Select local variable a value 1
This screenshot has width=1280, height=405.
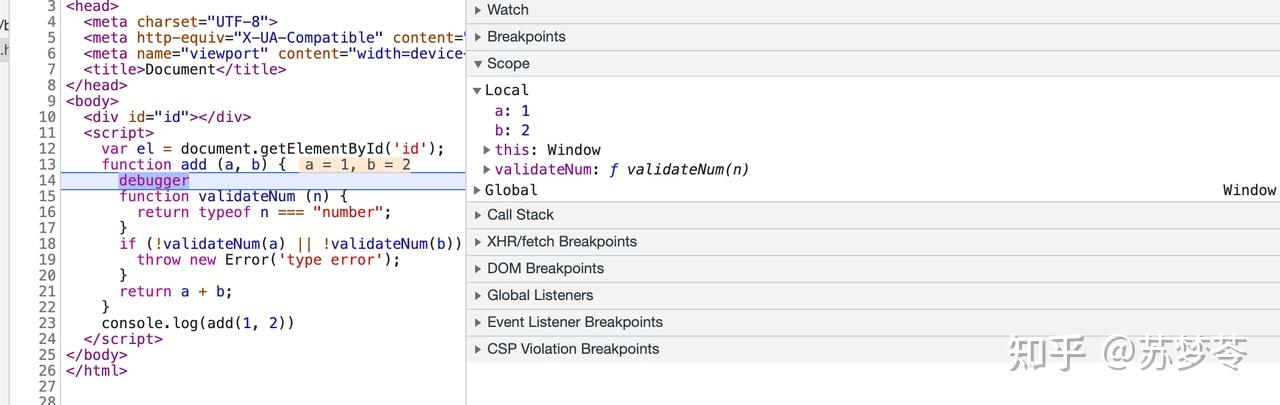(x=525, y=110)
